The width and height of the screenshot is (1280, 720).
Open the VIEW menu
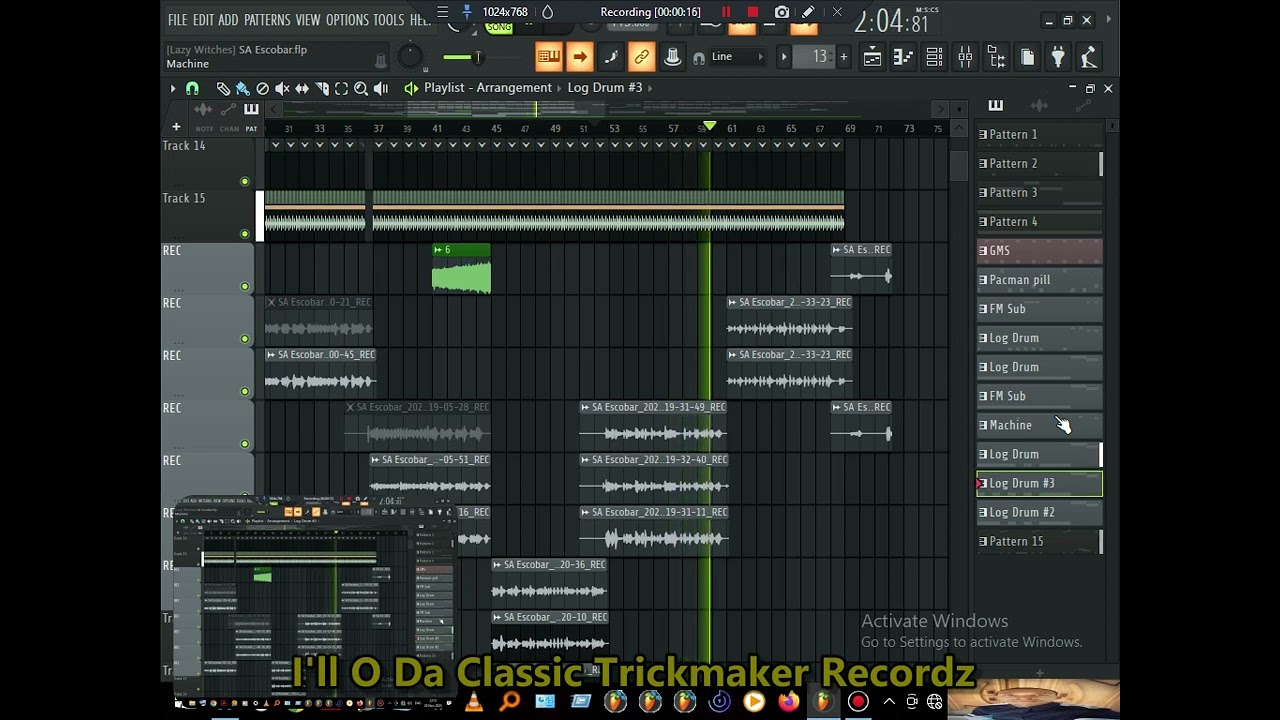[308, 20]
